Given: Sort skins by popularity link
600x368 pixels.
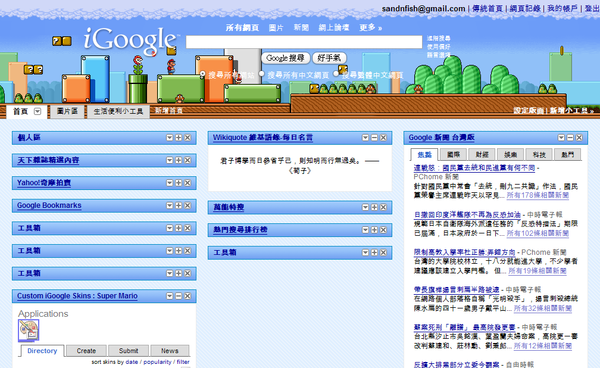Looking at the screenshot, I should click(x=157, y=362).
